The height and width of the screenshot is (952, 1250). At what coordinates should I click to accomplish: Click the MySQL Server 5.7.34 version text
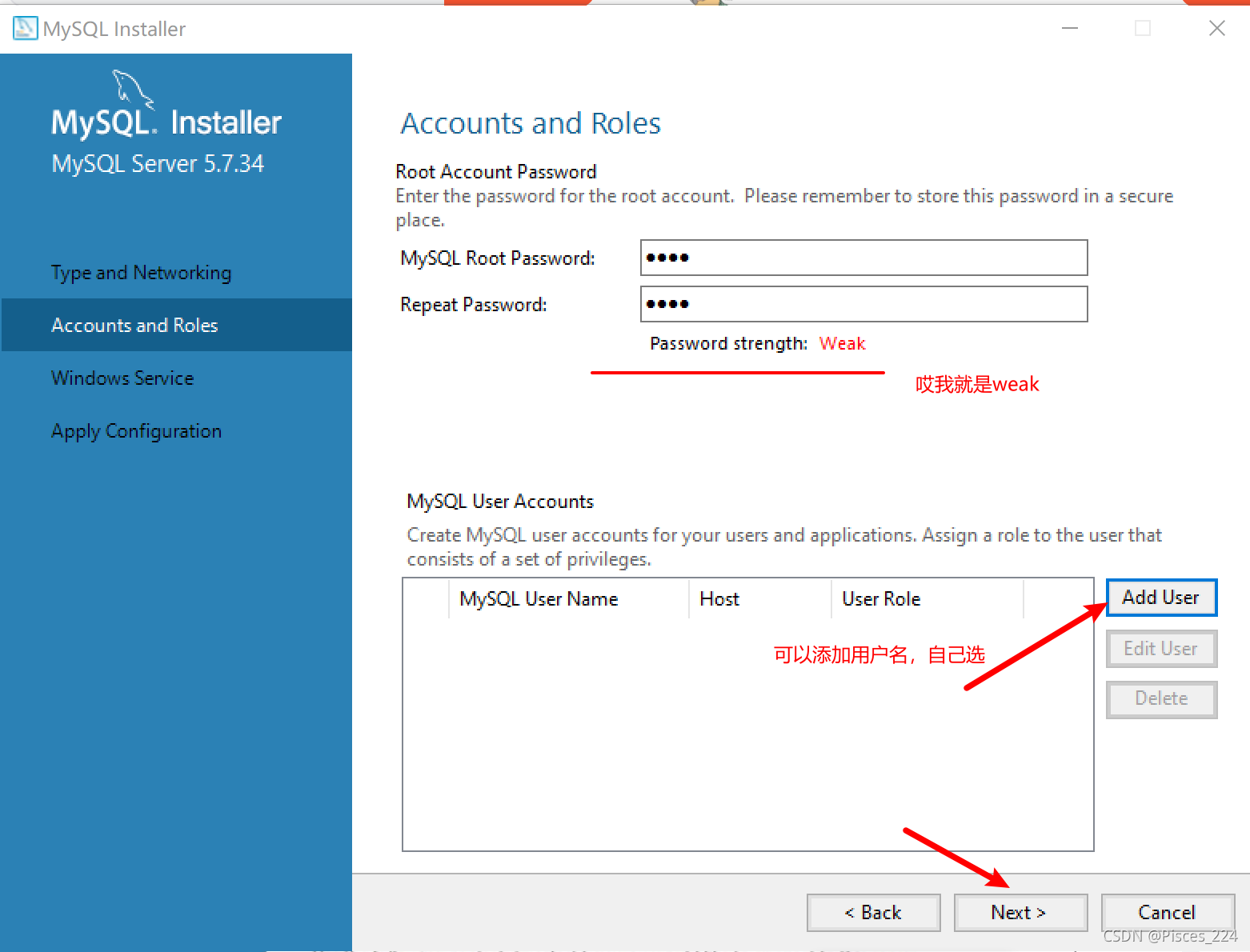point(158,164)
